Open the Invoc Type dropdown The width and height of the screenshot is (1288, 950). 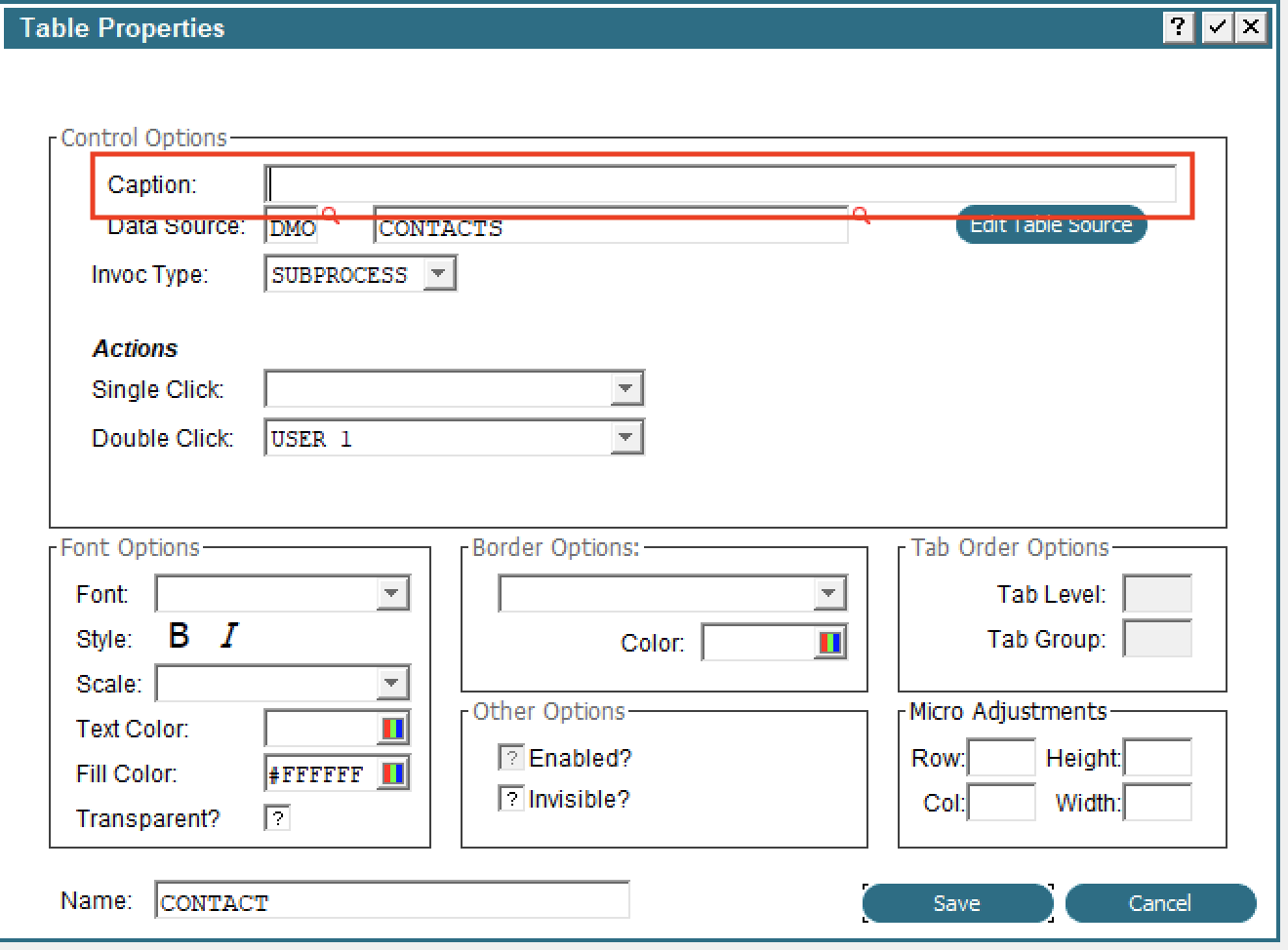pyautogui.click(x=439, y=274)
